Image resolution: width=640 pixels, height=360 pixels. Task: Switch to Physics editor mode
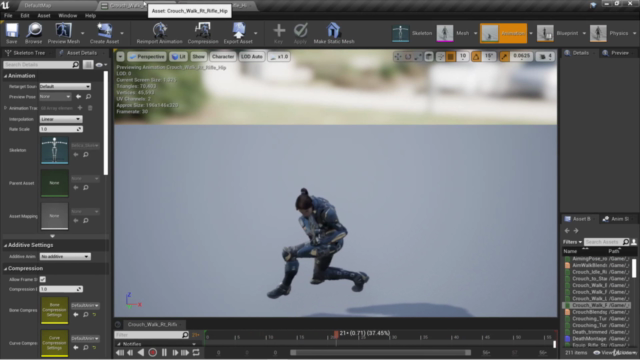tap(609, 33)
